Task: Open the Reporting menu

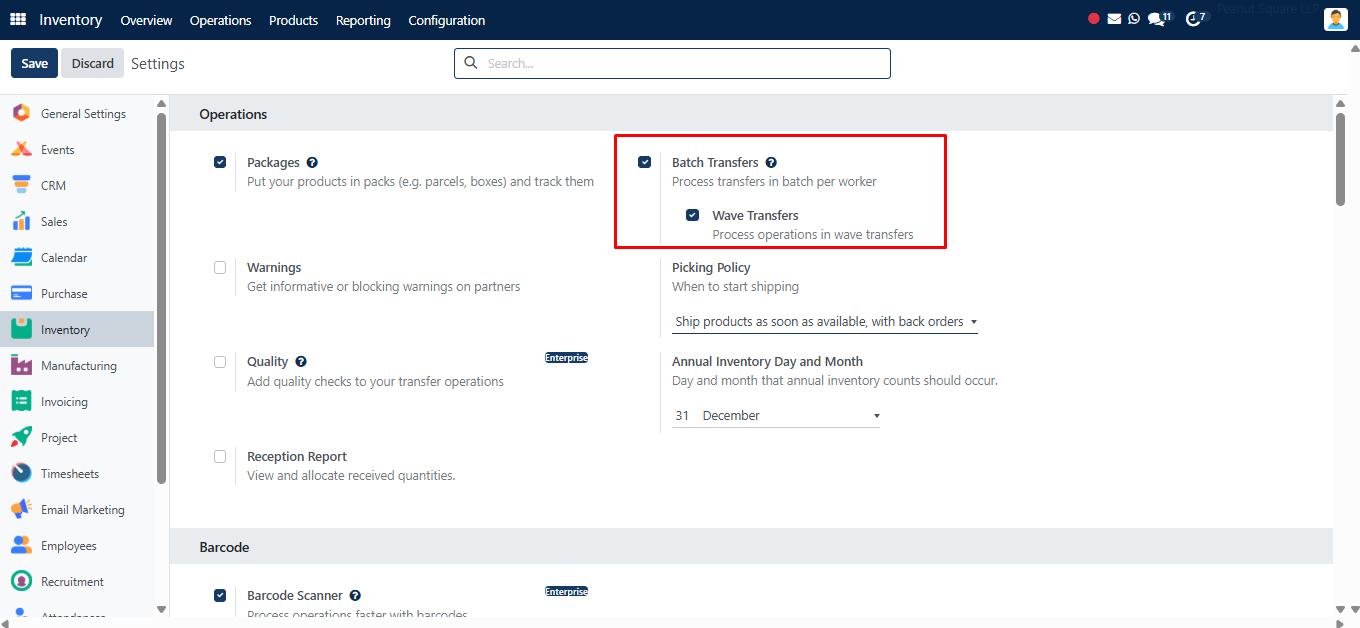Action: point(363,20)
